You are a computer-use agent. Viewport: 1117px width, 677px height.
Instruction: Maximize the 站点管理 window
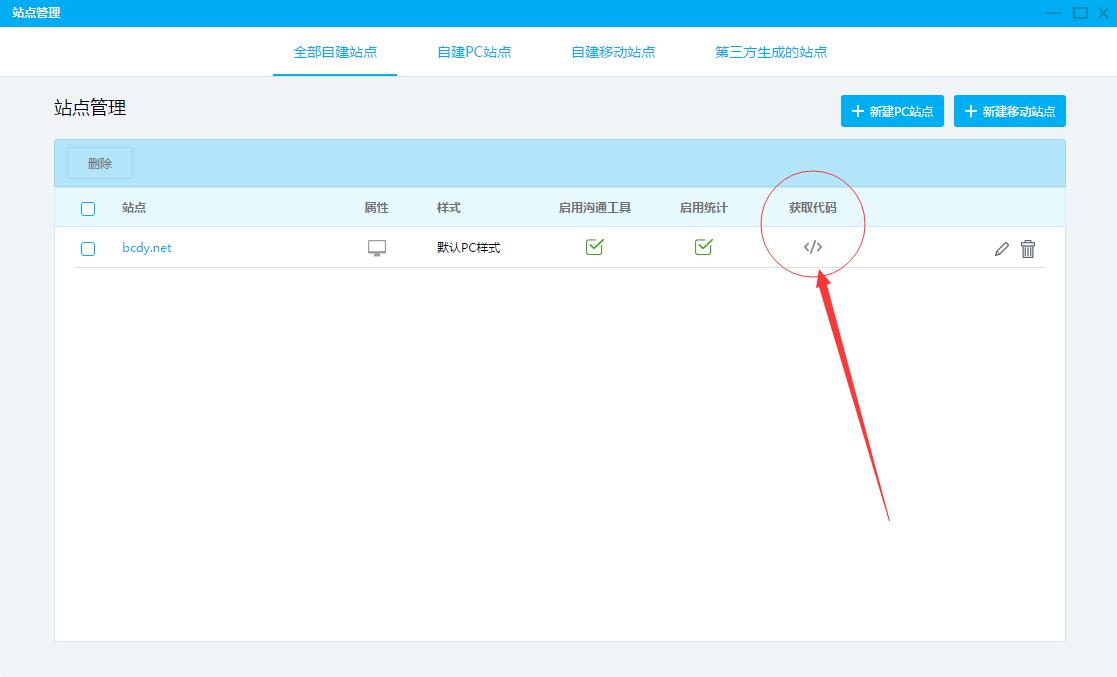(x=1082, y=13)
